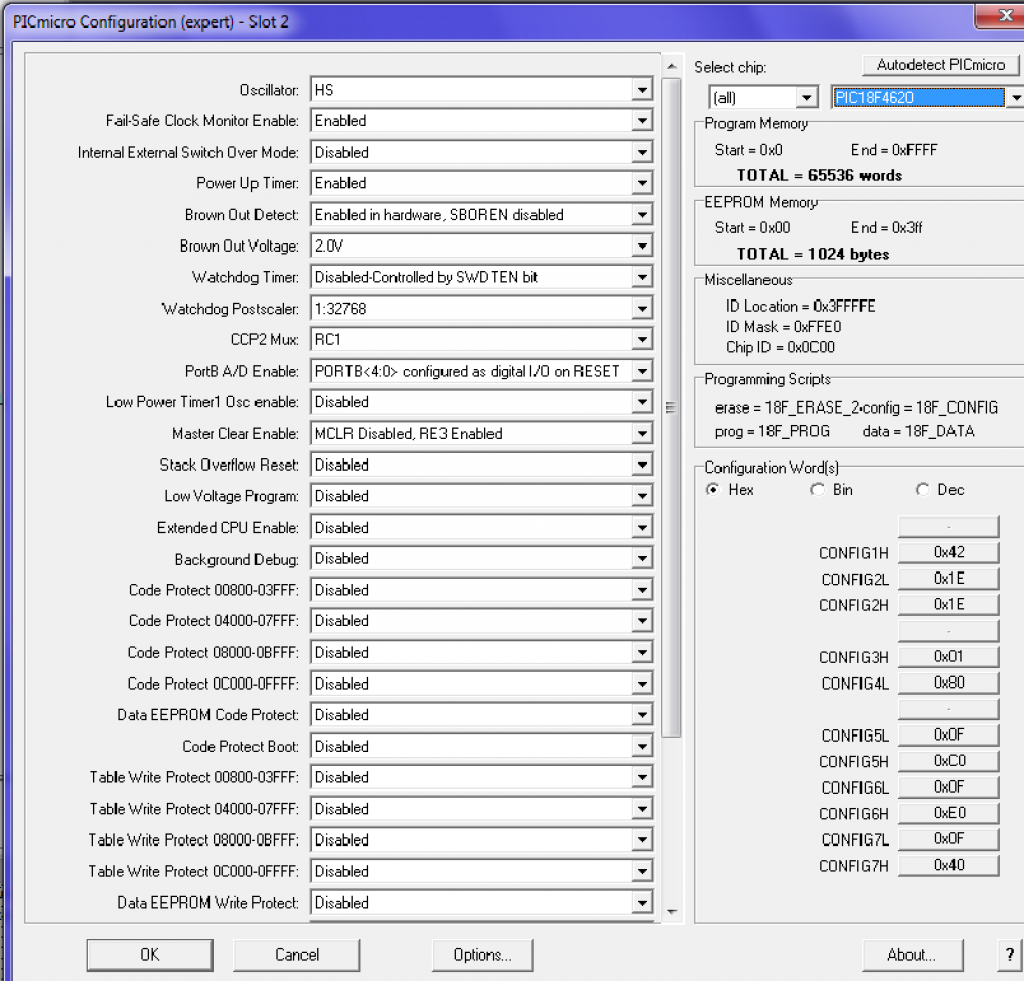The height and width of the screenshot is (981, 1024).
Task: Expand Fail-Safe Clock Monitor Enable dropdown
Action: tap(481, 121)
